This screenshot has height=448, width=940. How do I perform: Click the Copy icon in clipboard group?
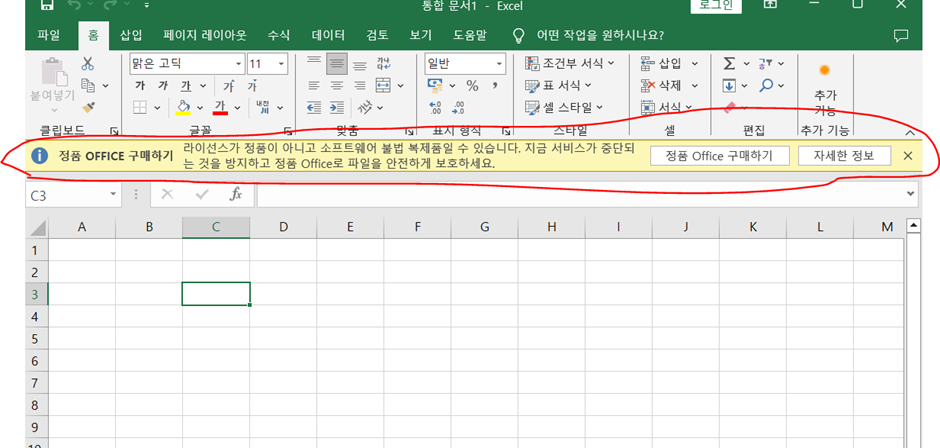click(x=88, y=85)
